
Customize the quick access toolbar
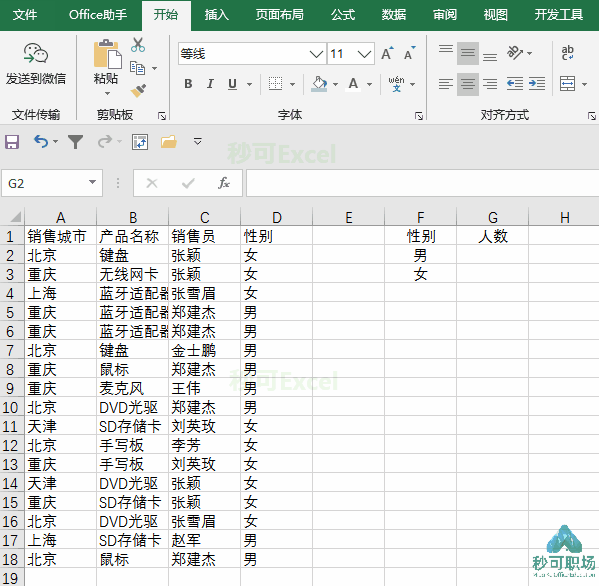pos(198,142)
